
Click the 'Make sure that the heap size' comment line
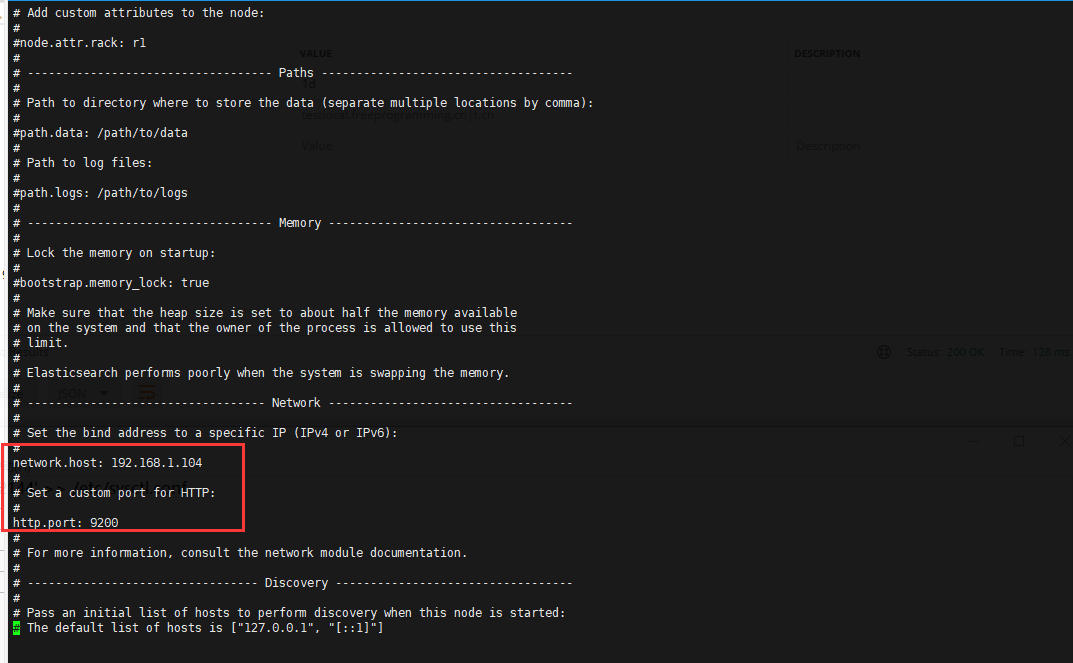click(265, 313)
